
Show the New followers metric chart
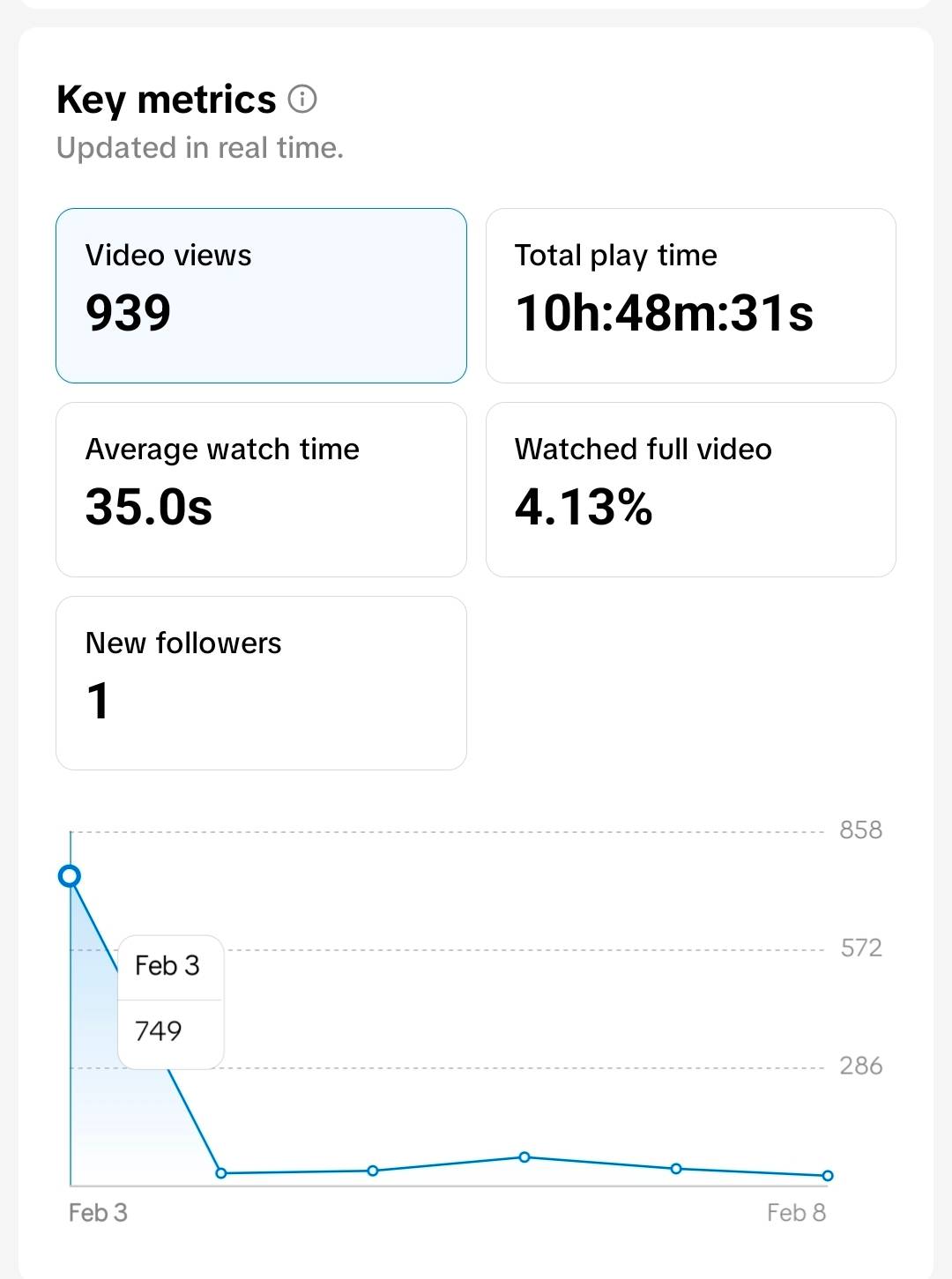click(261, 683)
